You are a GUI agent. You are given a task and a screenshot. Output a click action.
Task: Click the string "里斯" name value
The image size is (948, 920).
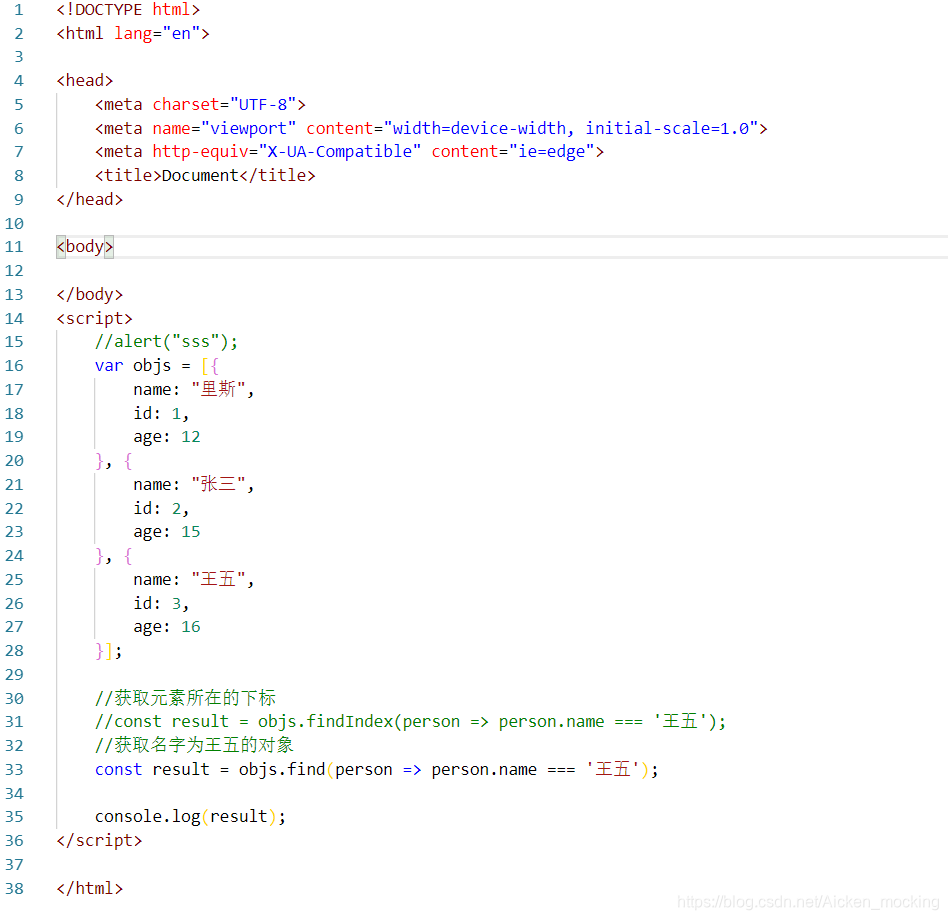(218, 389)
